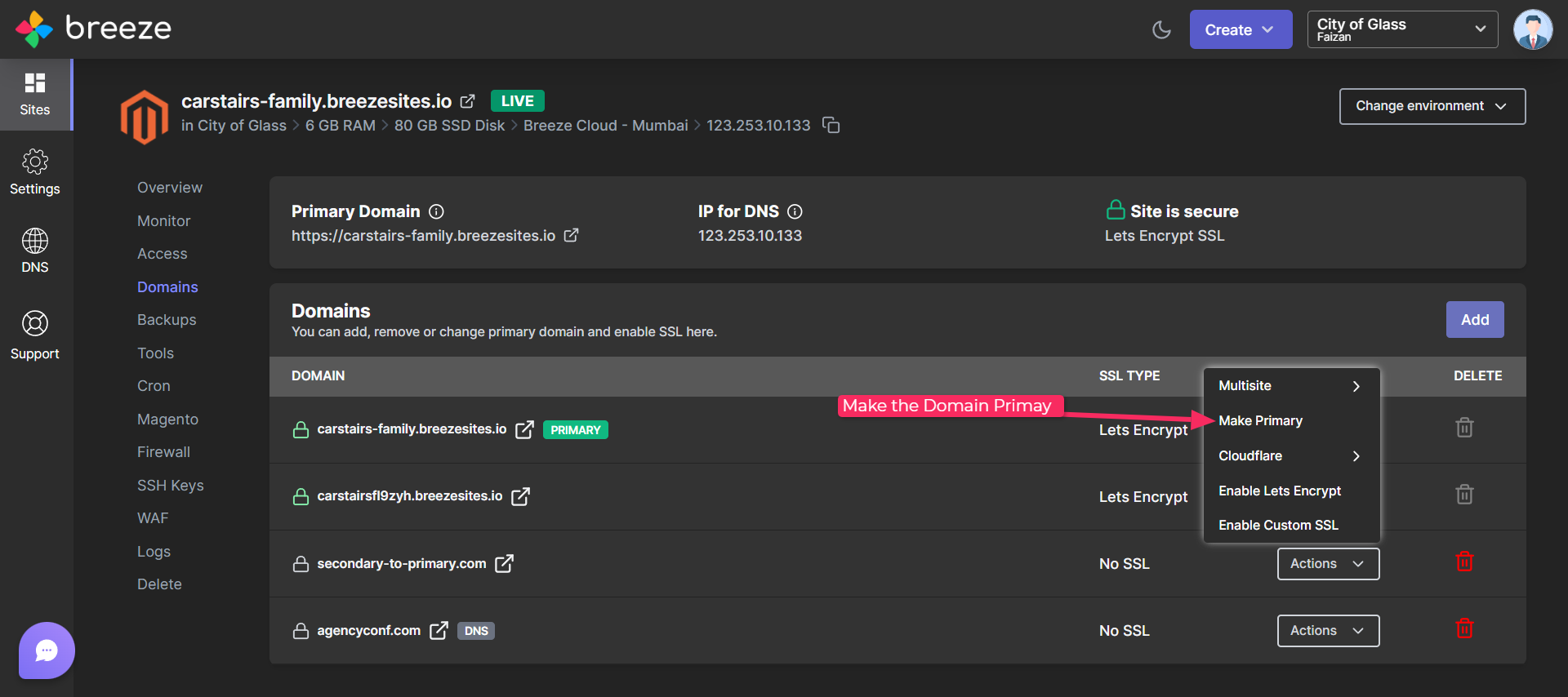Go to the WAF tab
1568x697 pixels.
(153, 518)
